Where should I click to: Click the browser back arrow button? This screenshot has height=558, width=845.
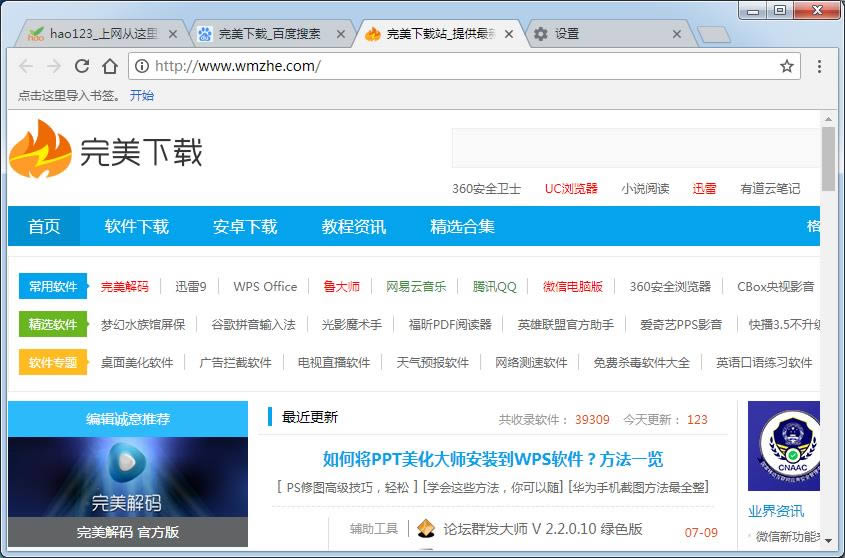click(26, 66)
